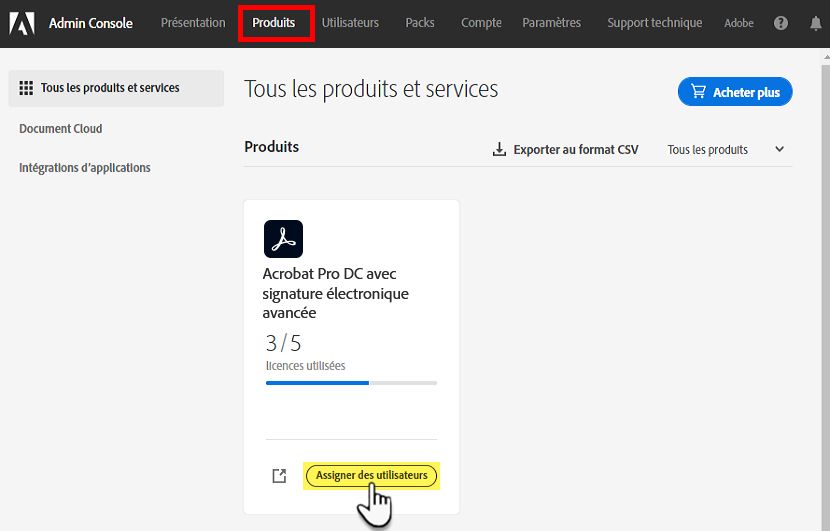
Task: Open the Utilisateurs tab
Action: pos(350,23)
